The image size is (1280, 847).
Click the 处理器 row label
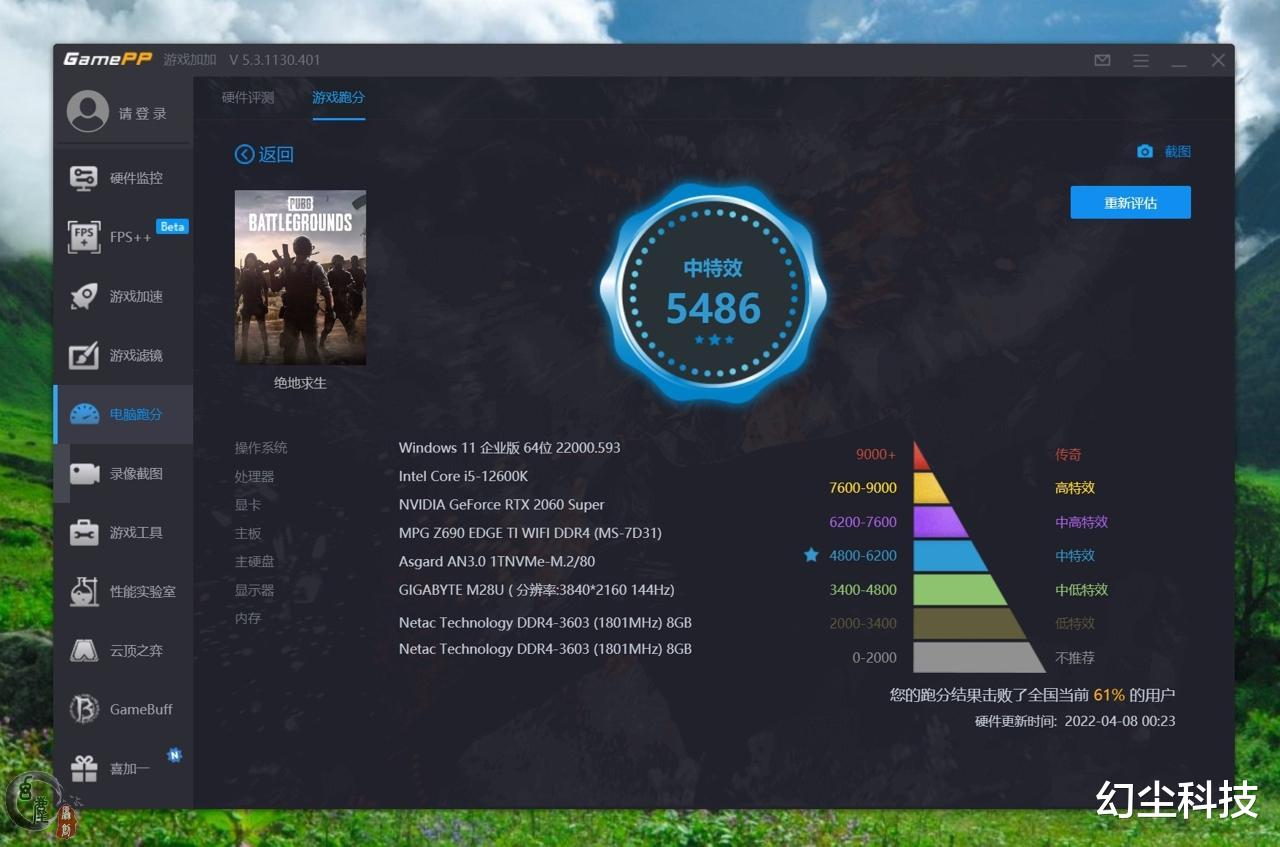click(254, 477)
